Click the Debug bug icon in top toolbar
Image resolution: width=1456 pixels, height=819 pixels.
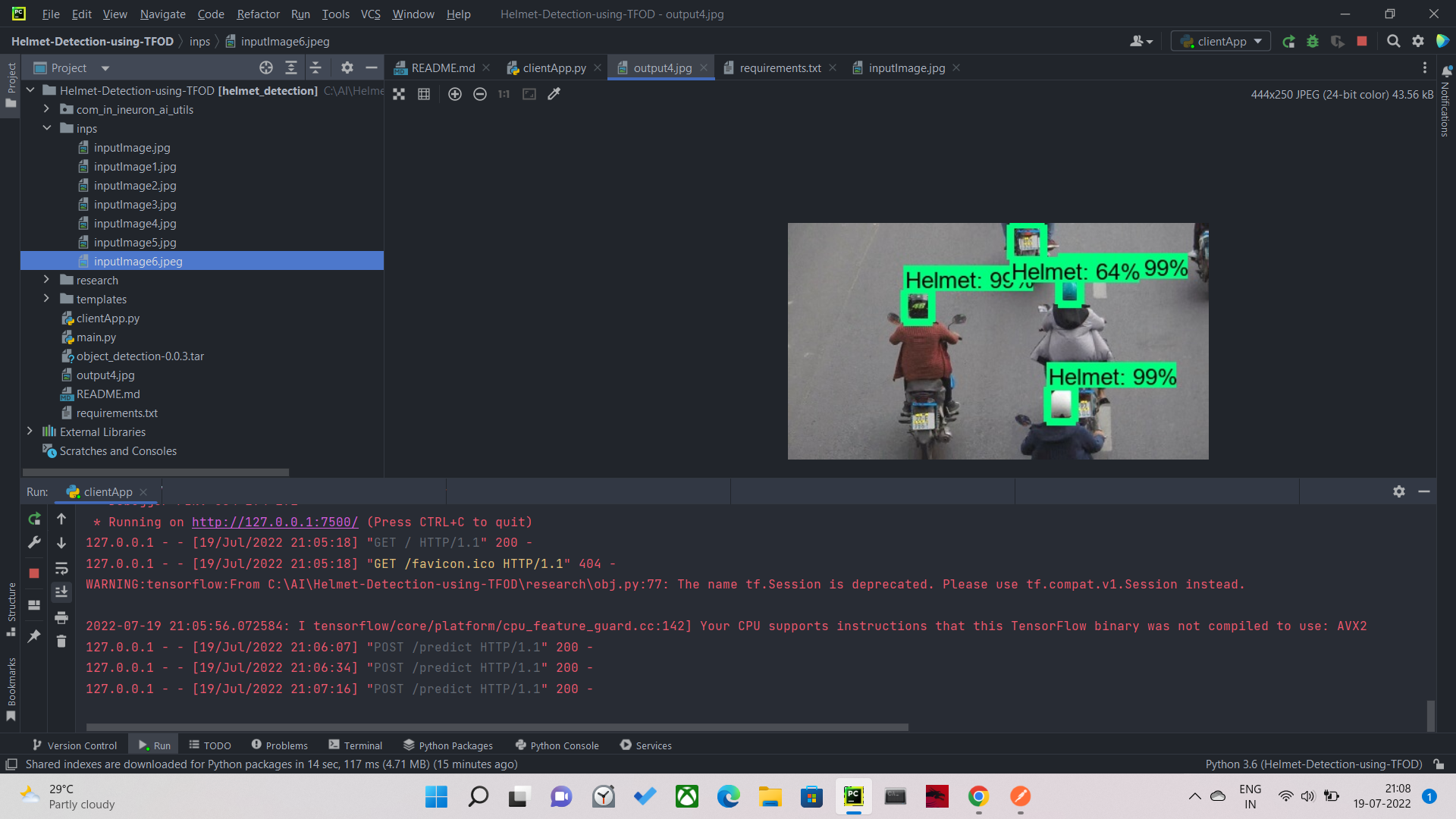[x=1313, y=42]
